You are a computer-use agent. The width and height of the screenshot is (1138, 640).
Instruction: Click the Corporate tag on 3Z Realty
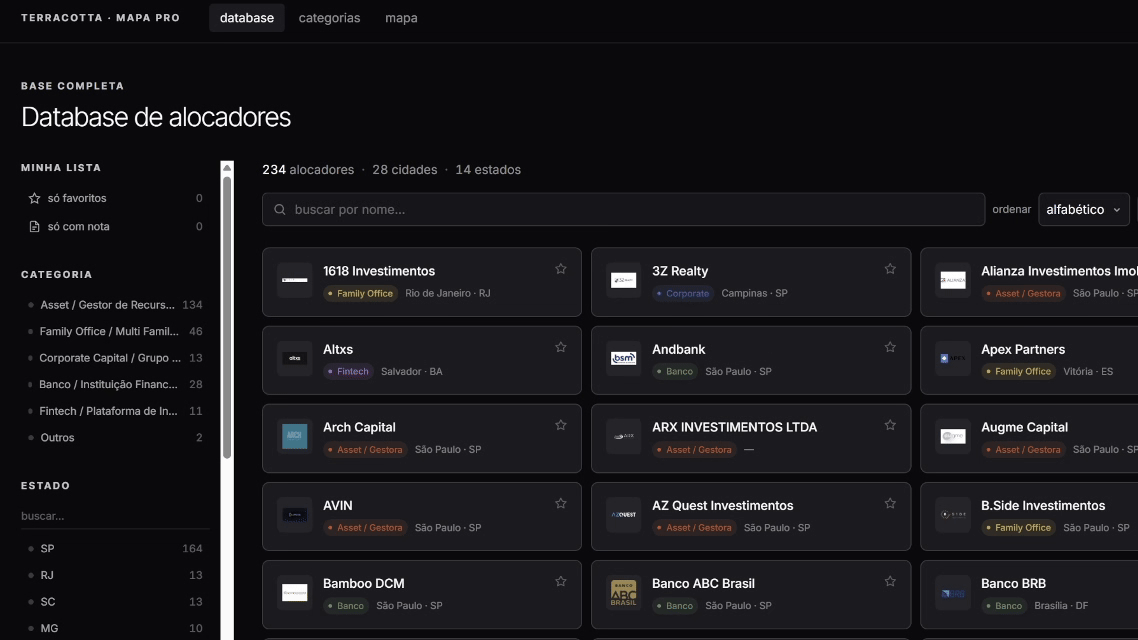click(x=683, y=293)
